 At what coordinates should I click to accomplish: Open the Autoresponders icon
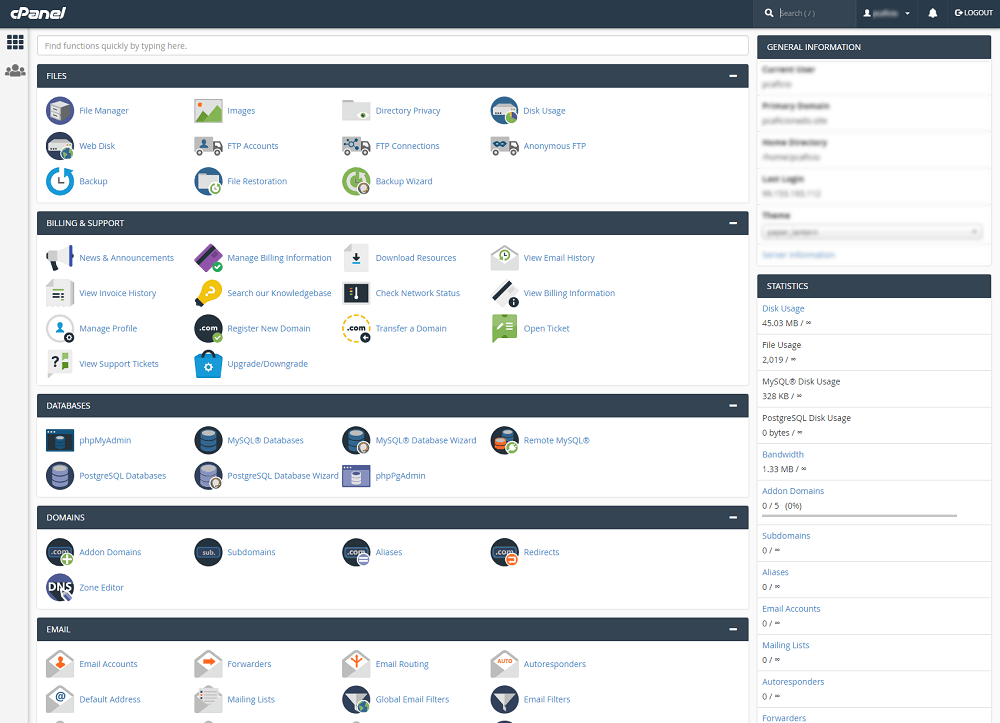coord(504,664)
